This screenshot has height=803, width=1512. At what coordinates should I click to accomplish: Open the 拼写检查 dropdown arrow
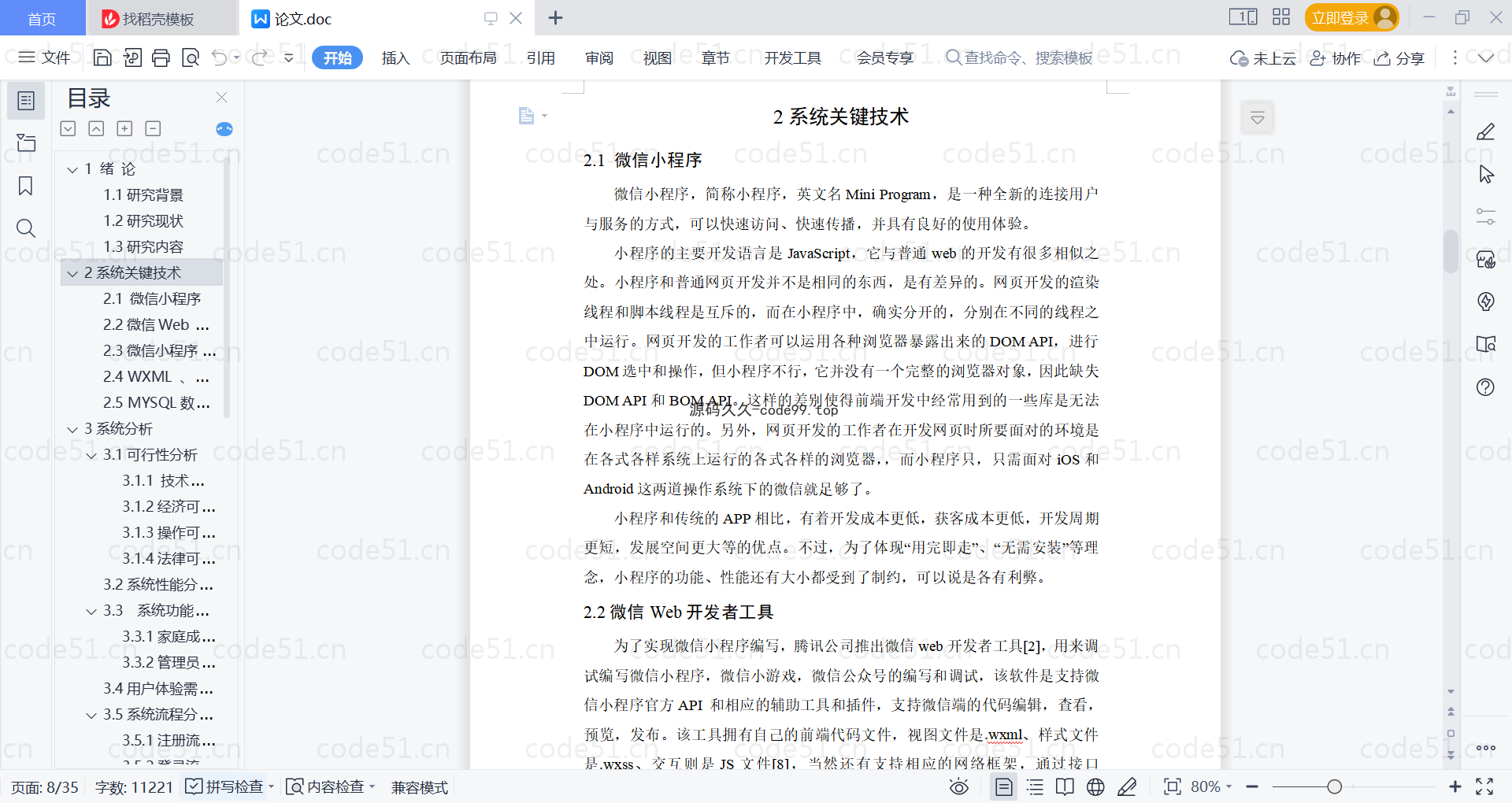271,786
